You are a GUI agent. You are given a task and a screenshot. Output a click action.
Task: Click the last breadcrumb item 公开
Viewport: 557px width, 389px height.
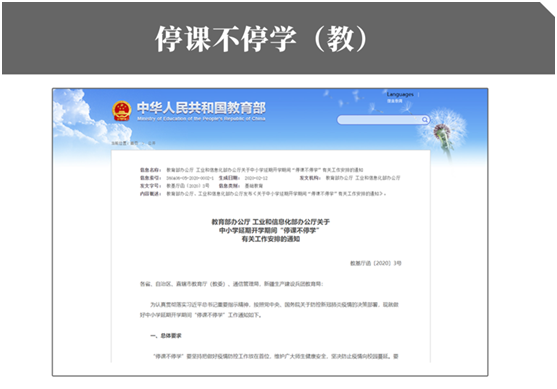152,143
